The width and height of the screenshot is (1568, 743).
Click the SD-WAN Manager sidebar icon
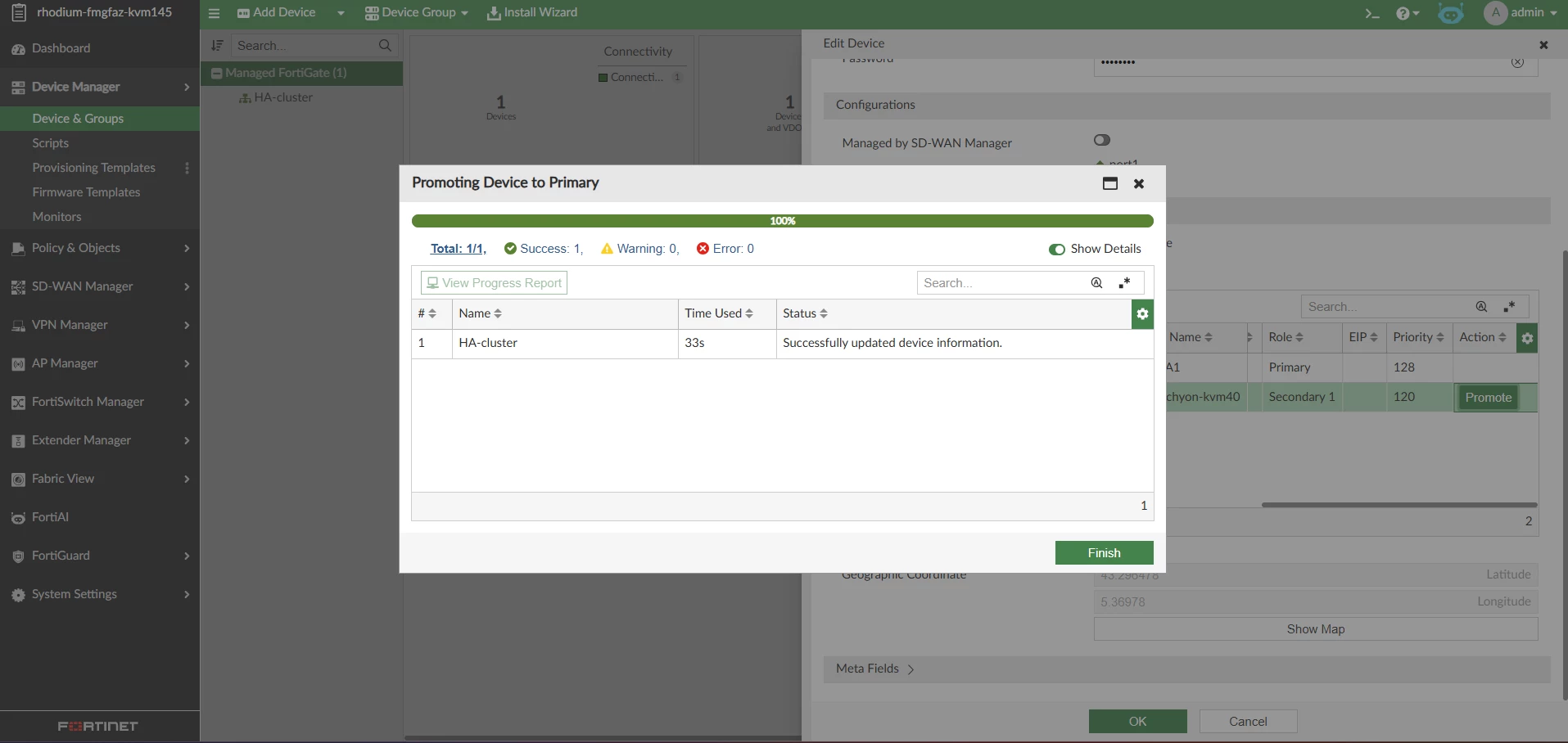[x=18, y=287]
